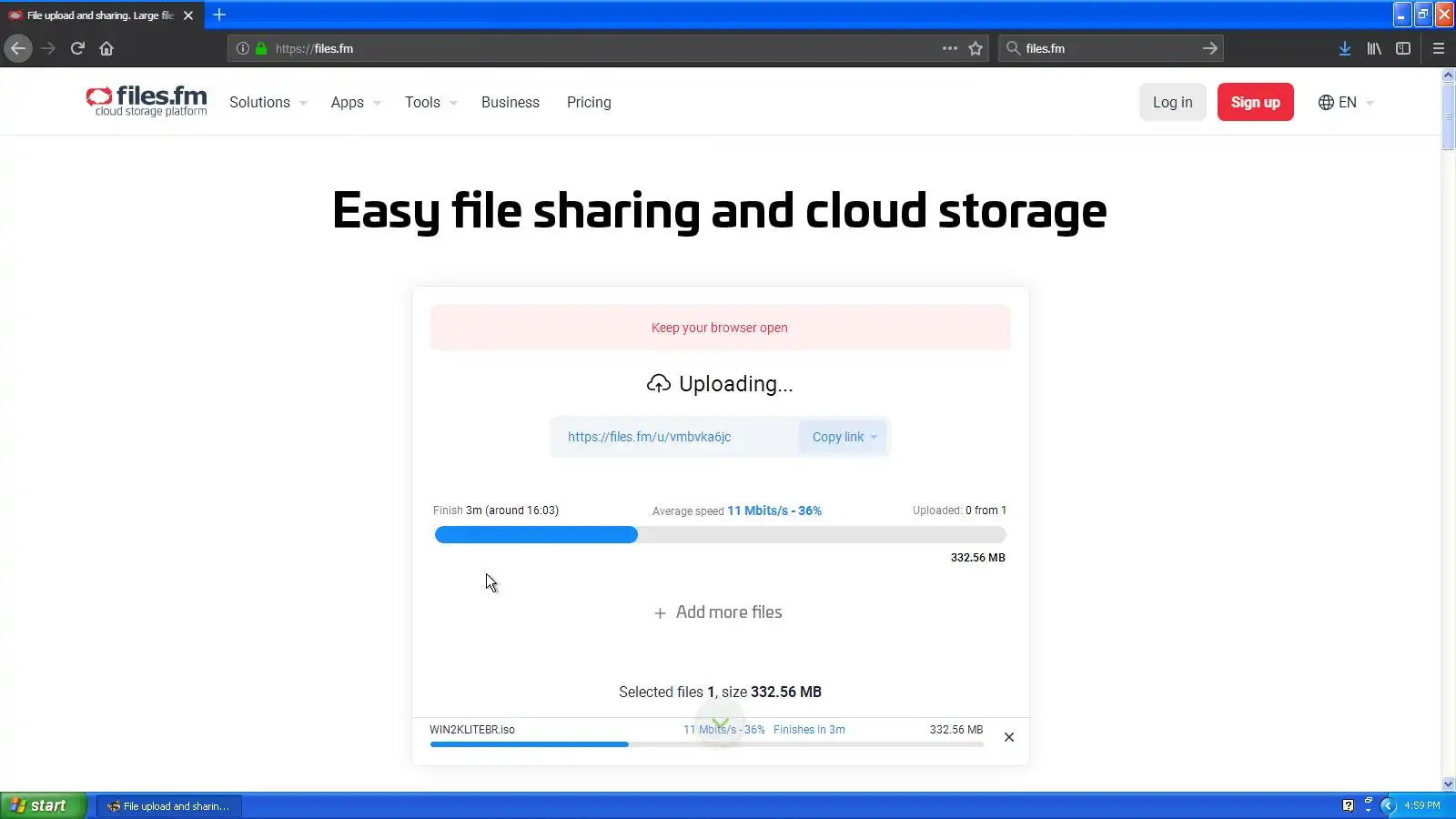Open the library bookshelf icon
This screenshot has width=1456, height=819.
(1374, 48)
